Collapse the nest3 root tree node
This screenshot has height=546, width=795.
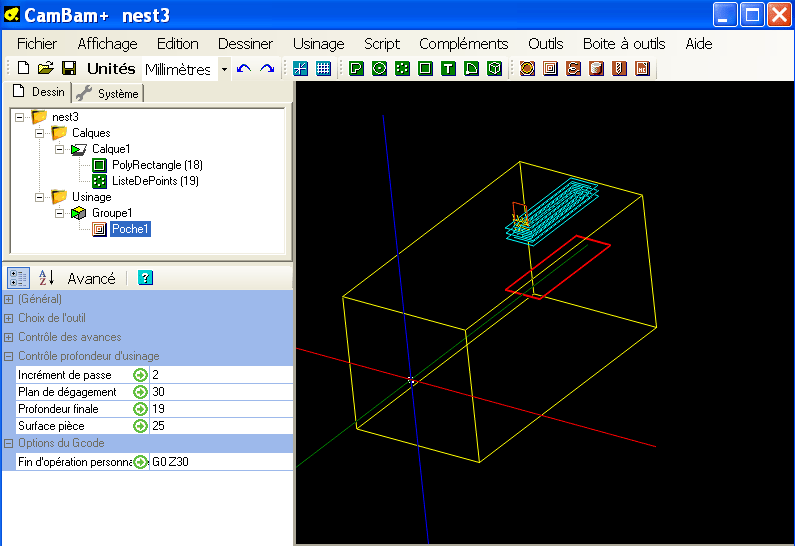[x=19, y=117]
